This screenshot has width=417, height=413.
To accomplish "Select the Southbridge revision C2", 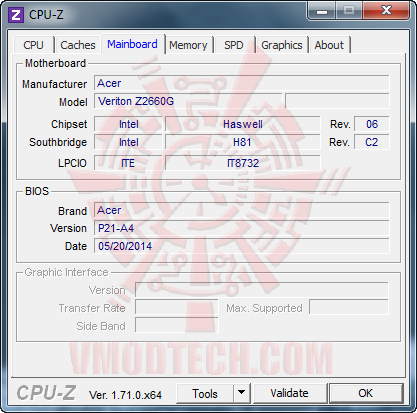I will (x=372, y=142).
